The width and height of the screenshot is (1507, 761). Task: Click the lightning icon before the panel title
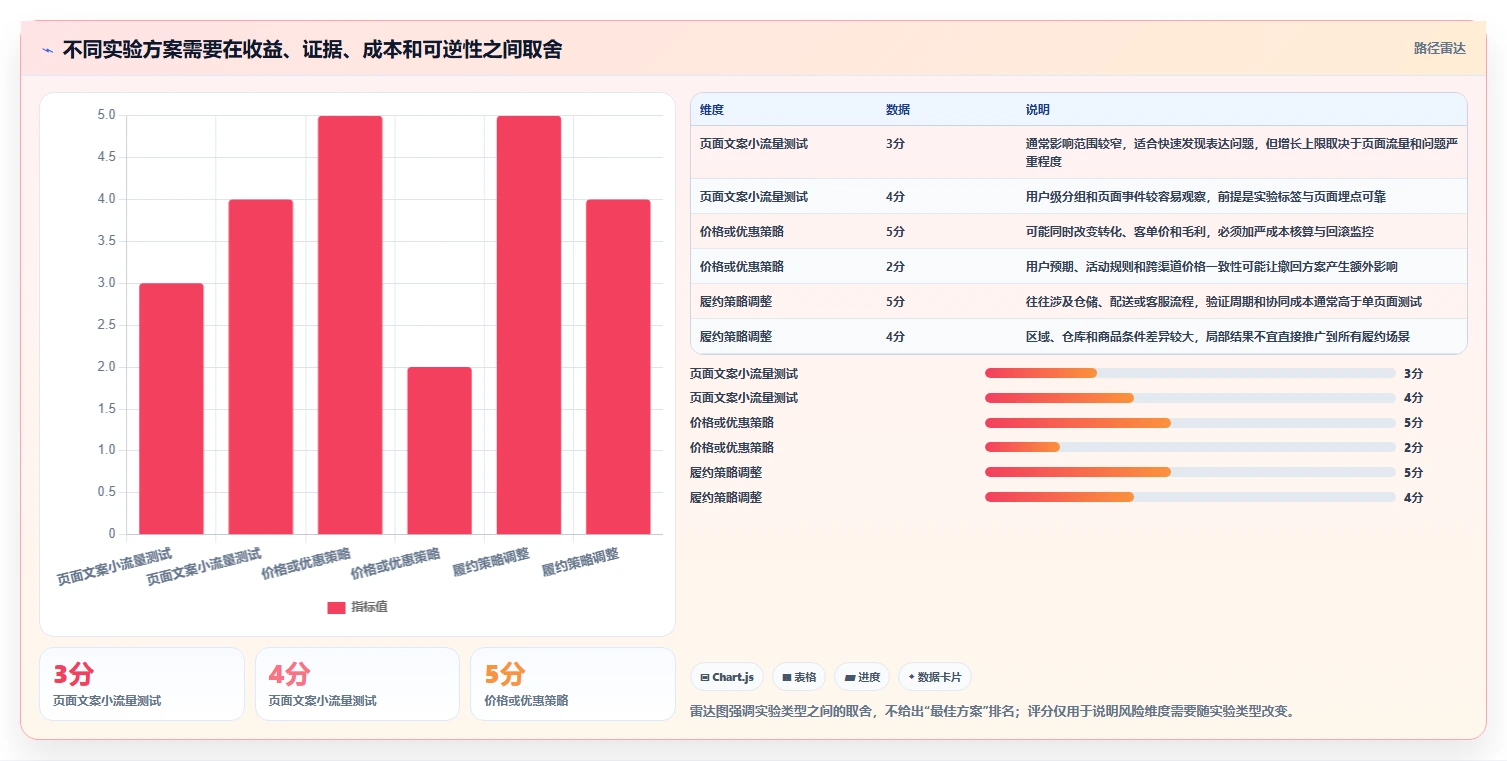[48, 50]
